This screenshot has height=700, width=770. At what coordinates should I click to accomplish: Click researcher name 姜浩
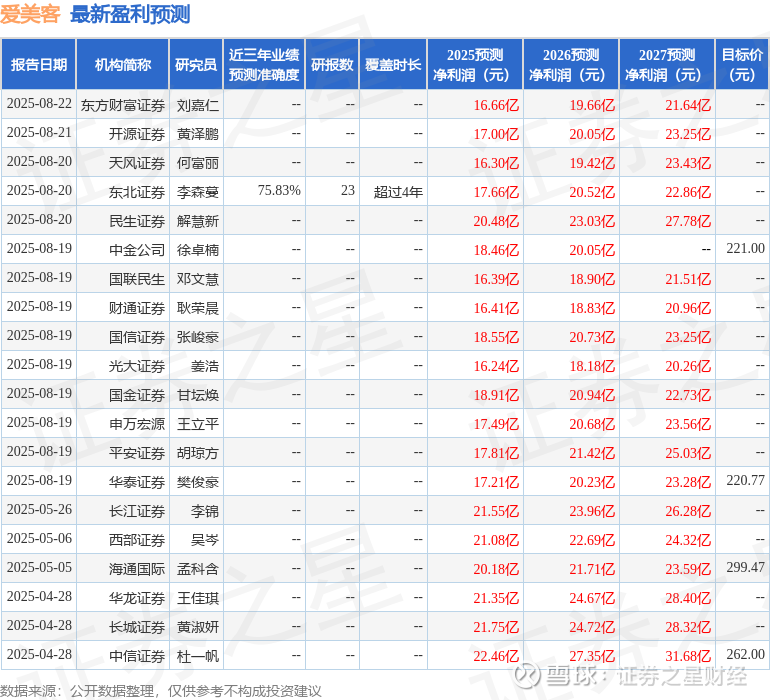(x=205, y=366)
